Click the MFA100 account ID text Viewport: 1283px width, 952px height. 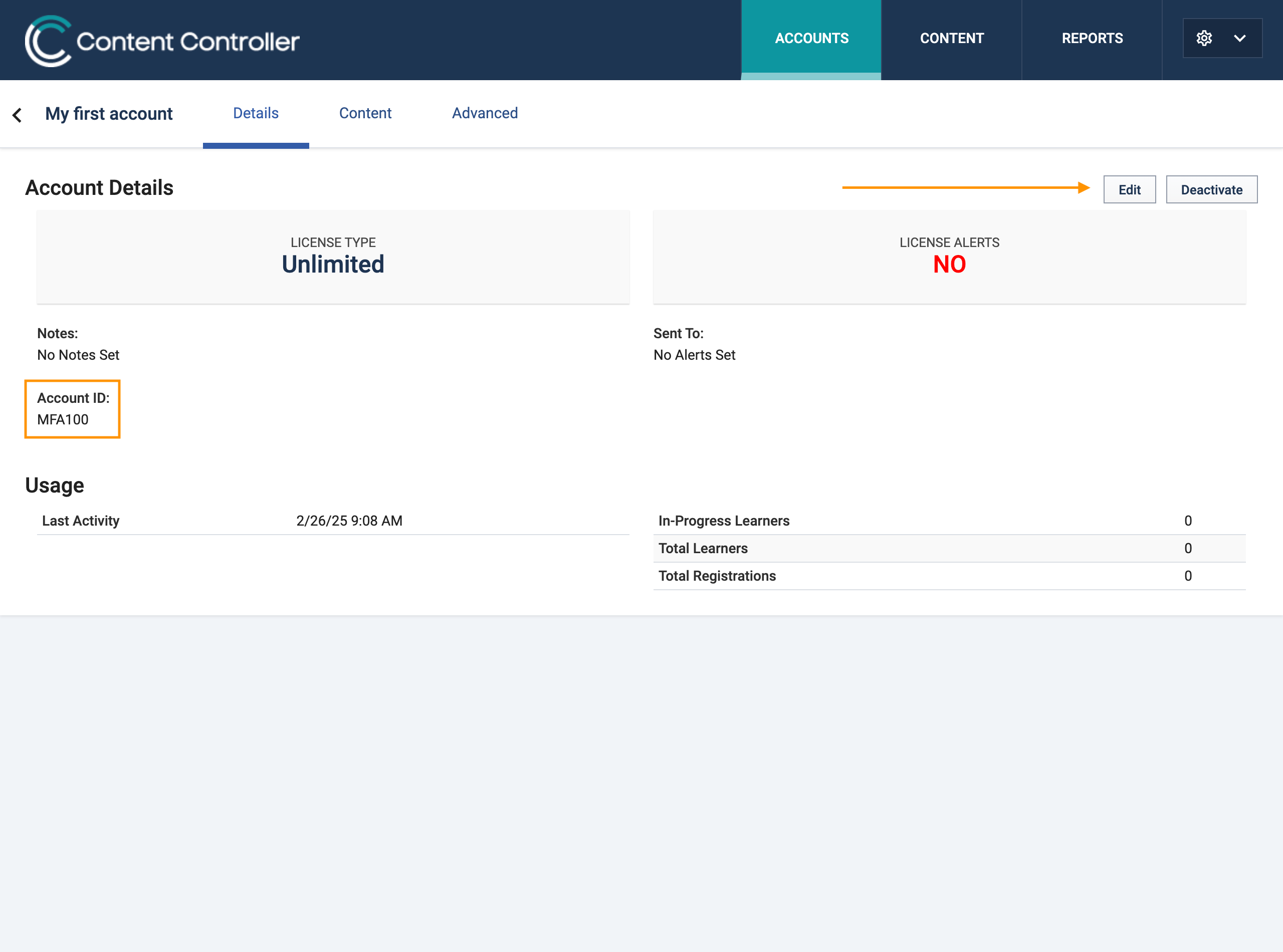point(63,419)
